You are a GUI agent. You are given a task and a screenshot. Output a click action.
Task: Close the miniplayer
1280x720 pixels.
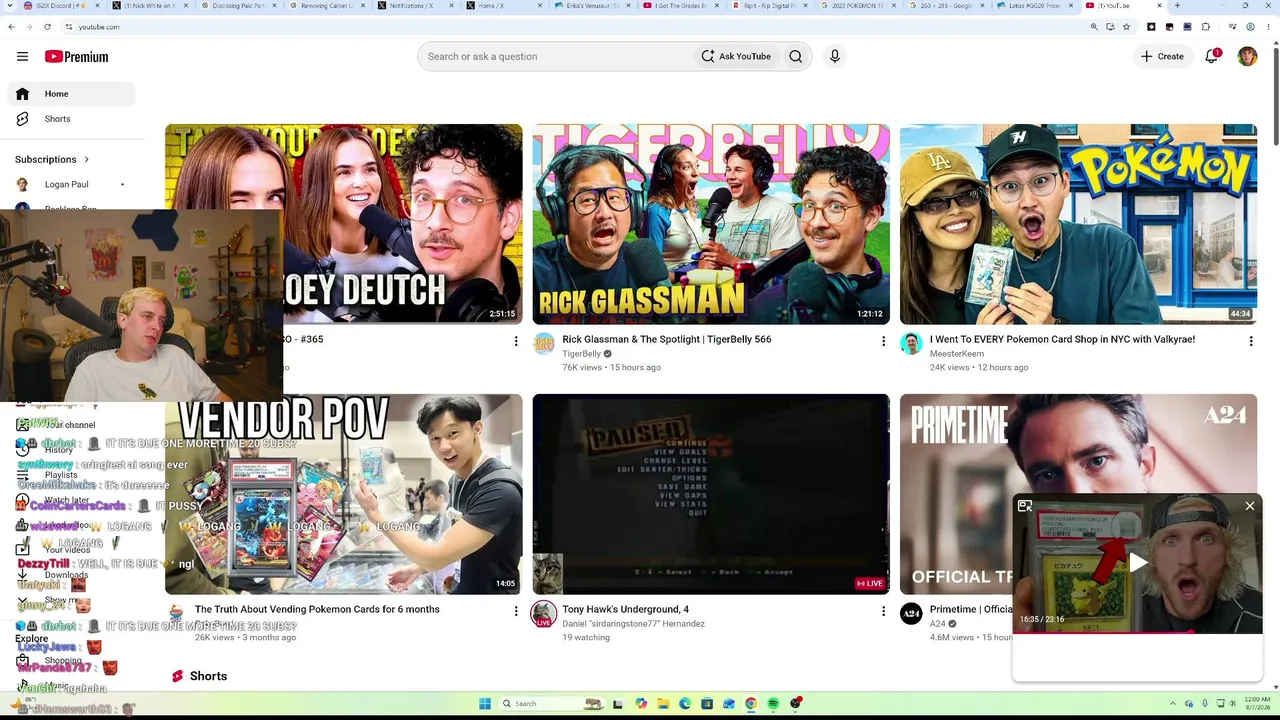pos(1250,507)
